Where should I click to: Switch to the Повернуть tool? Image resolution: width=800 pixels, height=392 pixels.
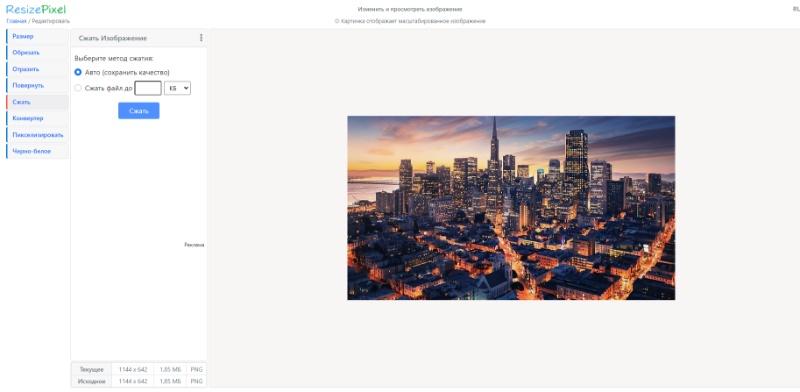coord(37,86)
